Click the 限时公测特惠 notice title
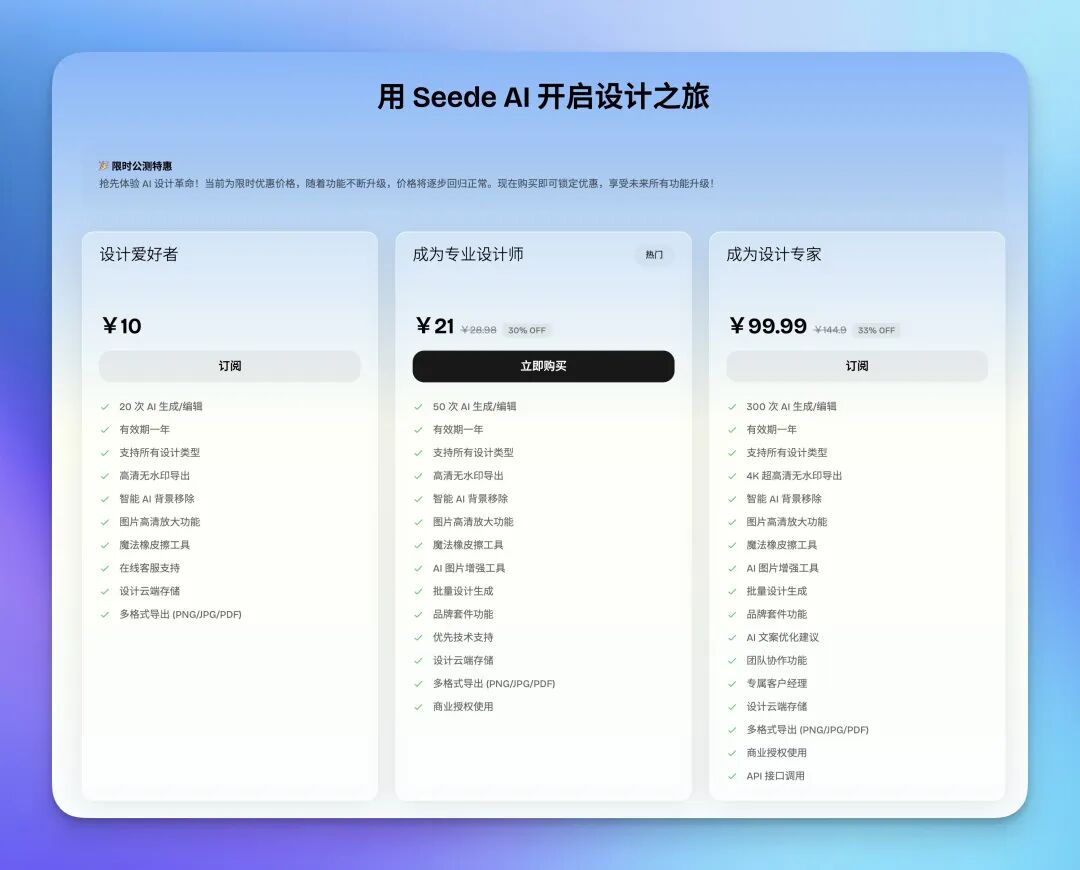This screenshot has height=870, width=1080. [x=142, y=166]
